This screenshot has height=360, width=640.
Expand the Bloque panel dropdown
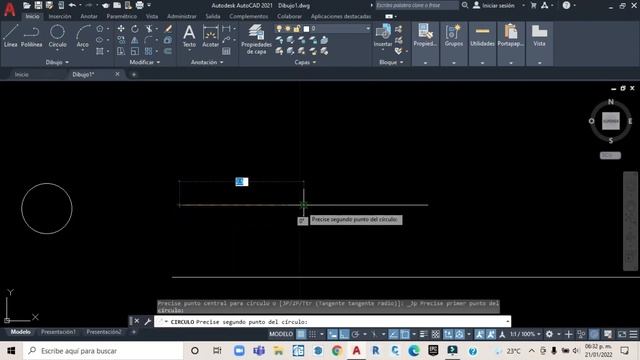(391, 62)
